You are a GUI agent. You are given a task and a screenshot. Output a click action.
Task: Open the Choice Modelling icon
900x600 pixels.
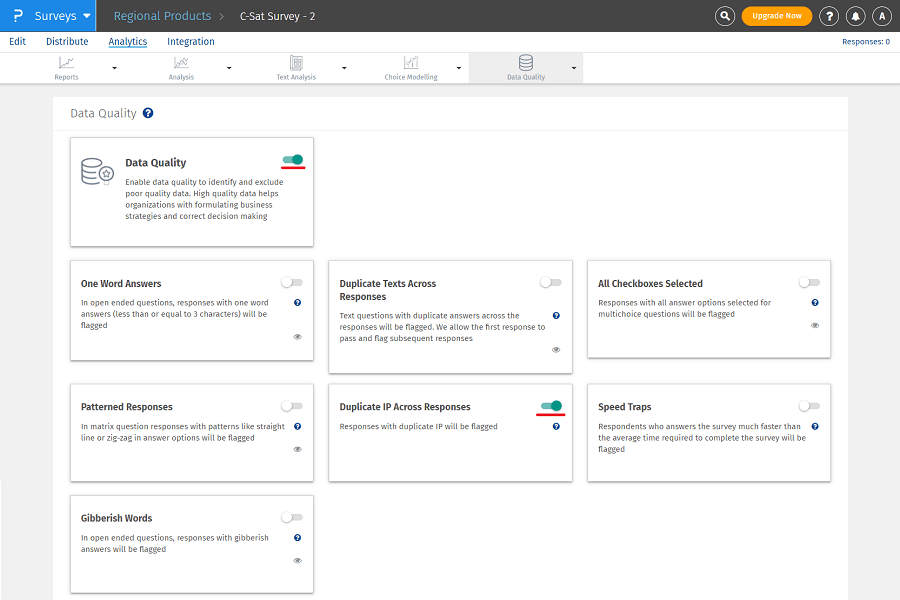pyautogui.click(x=411, y=63)
